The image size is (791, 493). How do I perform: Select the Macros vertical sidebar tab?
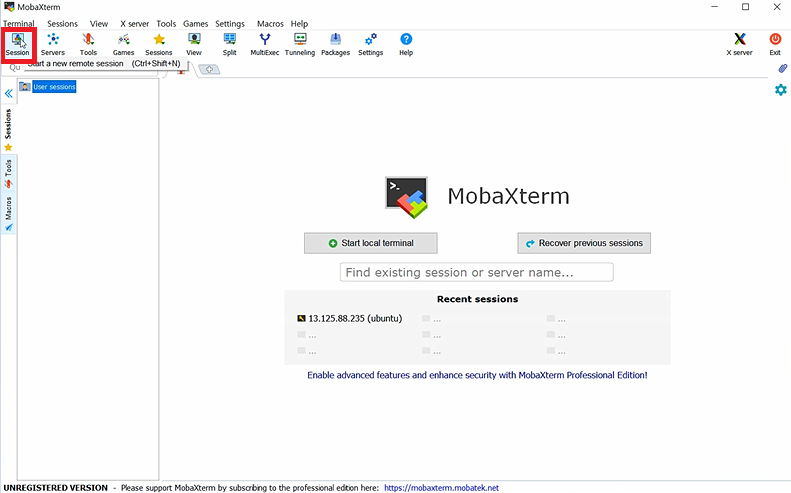tap(8, 214)
